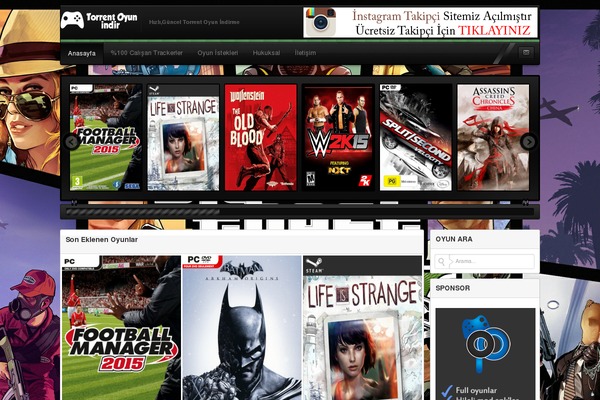Image resolution: width=600 pixels, height=400 pixels.
Task: Open Life is Strange carousel cover
Action: tap(183, 137)
